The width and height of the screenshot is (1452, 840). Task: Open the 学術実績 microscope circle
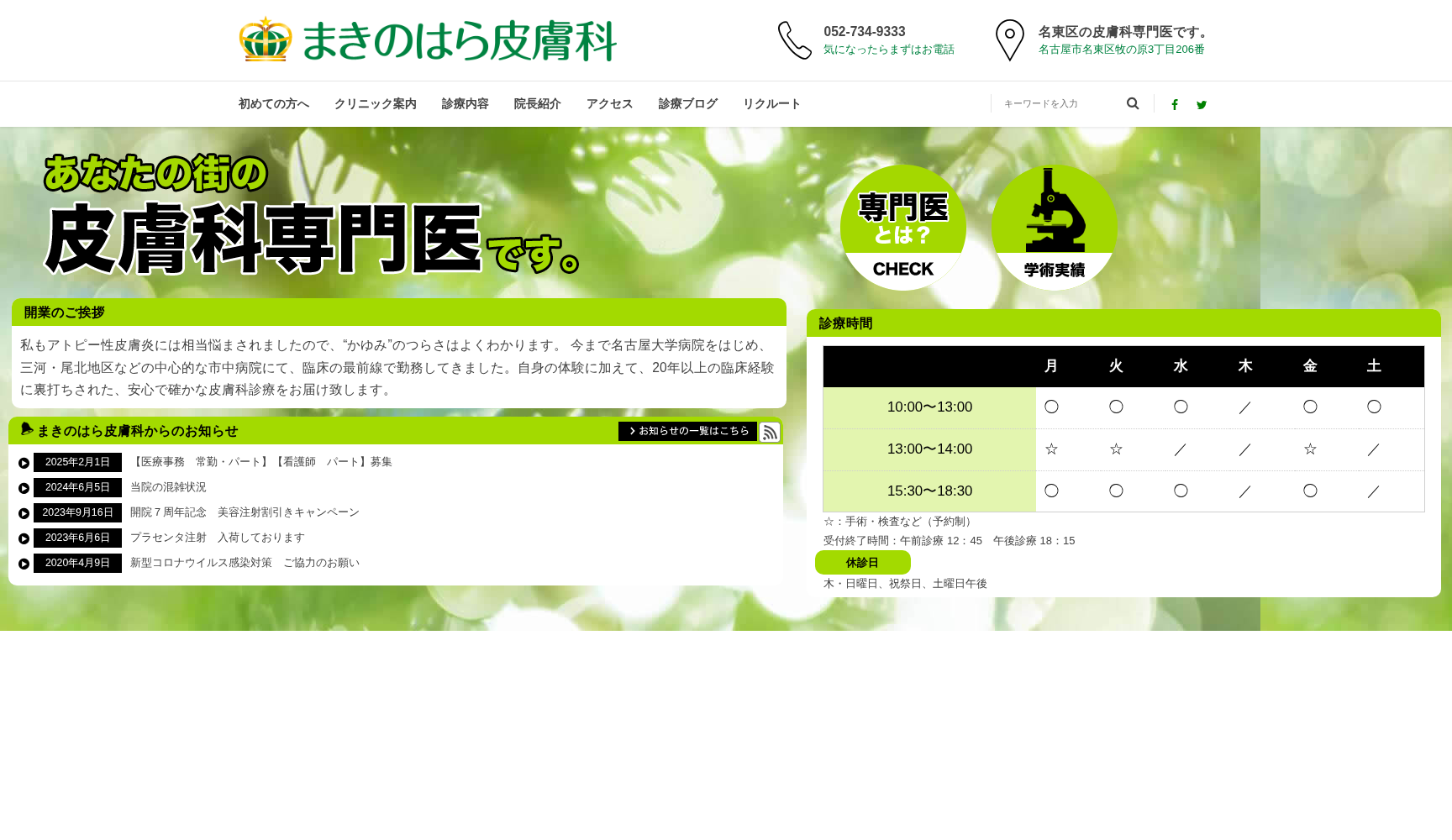1054,228
